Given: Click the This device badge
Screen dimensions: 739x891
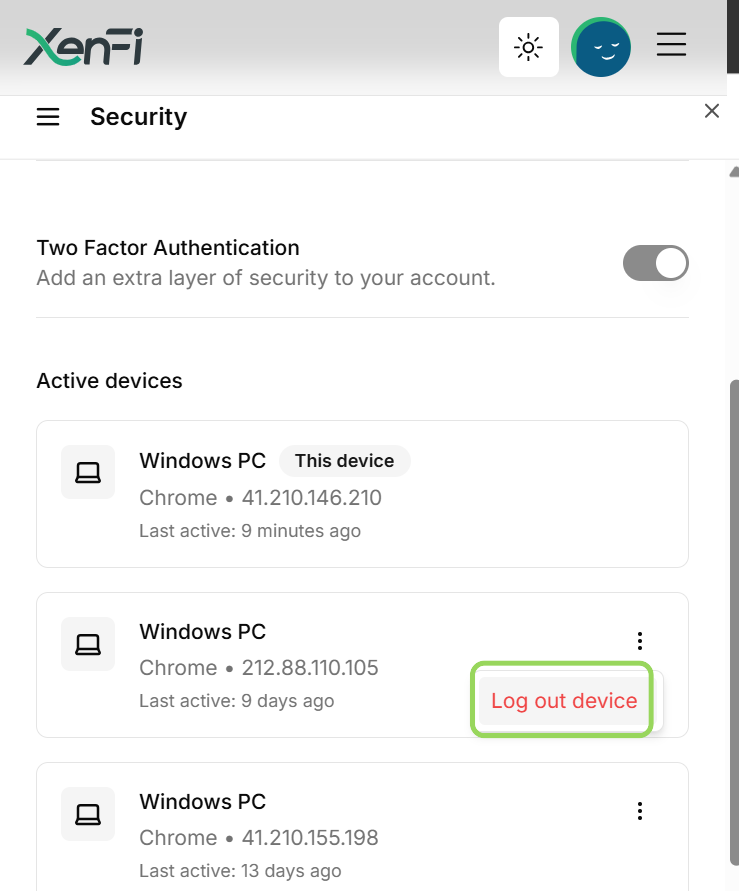Looking at the screenshot, I should (x=344, y=461).
